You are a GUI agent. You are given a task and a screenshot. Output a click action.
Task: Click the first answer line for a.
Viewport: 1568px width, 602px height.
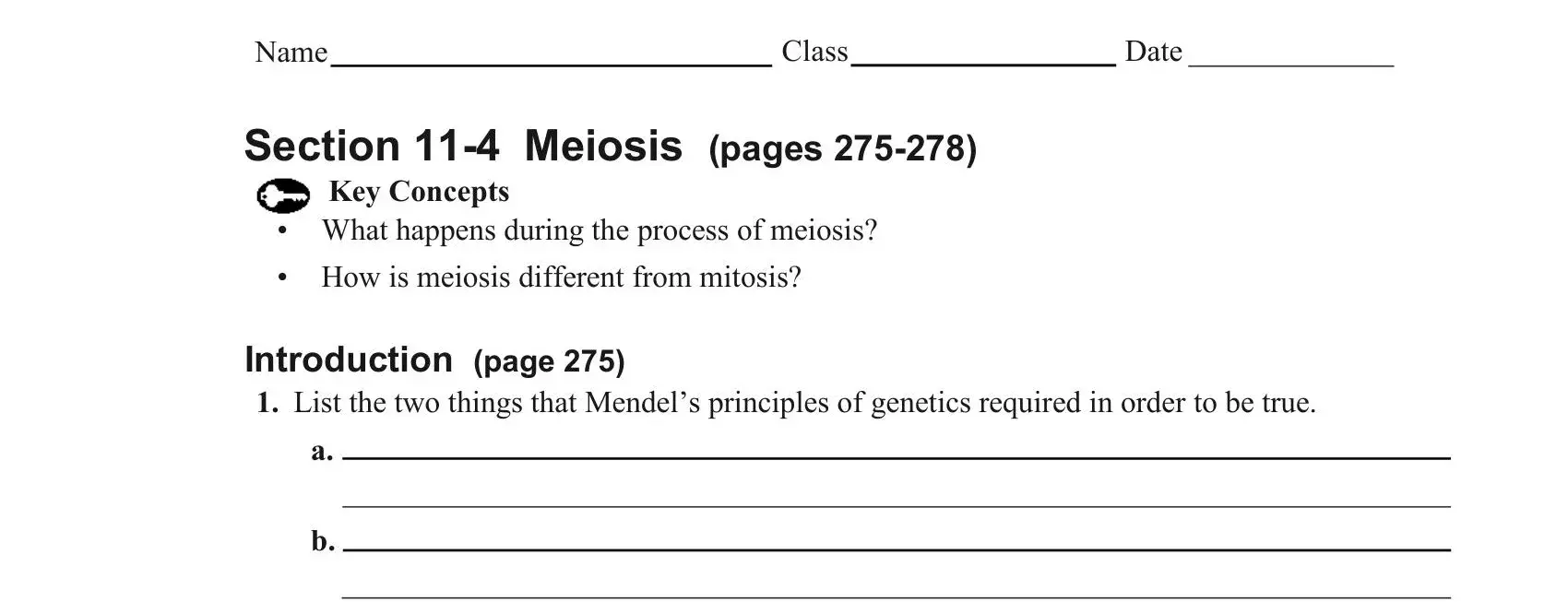click(897, 456)
